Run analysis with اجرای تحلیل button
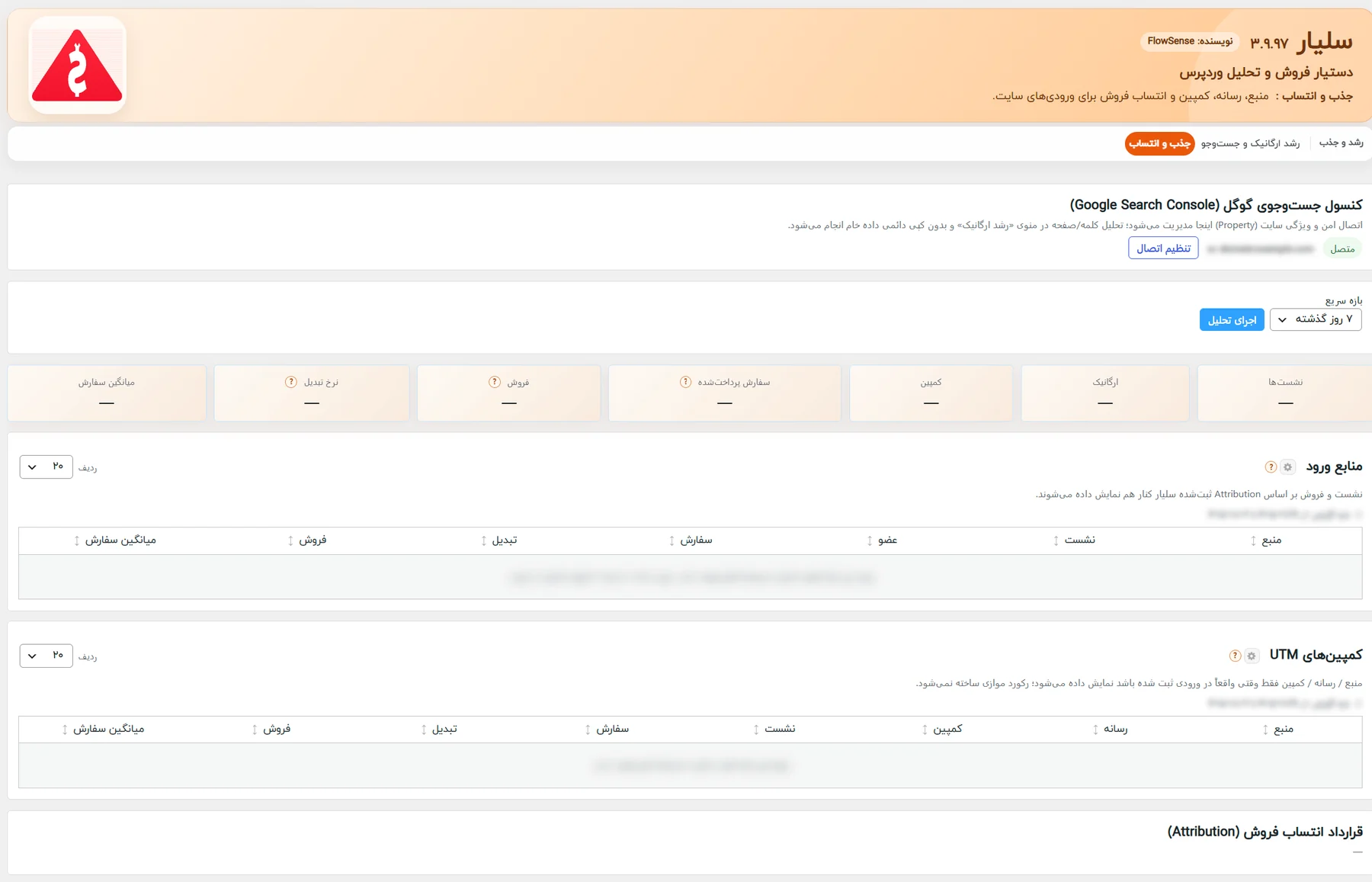The image size is (1372, 882). click(x=1232, y=320)
